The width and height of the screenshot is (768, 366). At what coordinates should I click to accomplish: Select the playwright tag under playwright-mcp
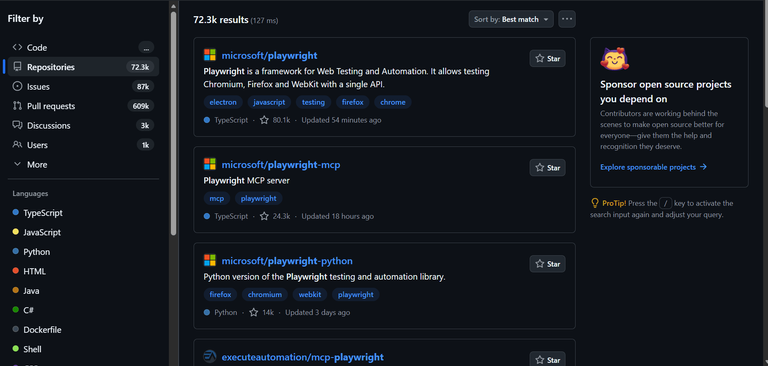pyautogui.click(x=259, y=198)
